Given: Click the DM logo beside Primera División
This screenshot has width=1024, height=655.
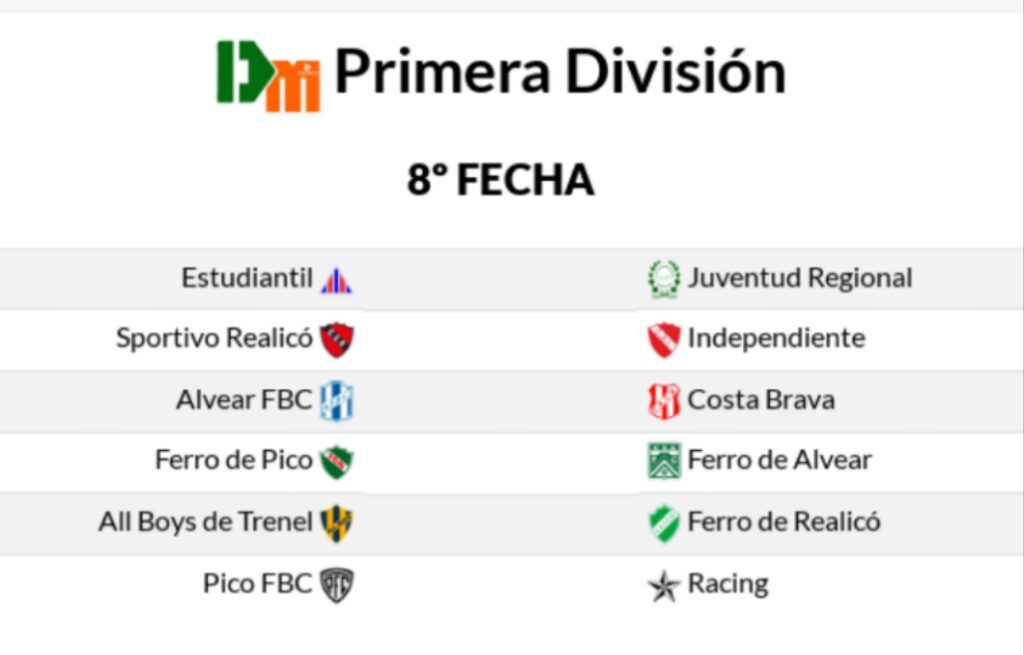Looking at the screenshot, I should coord(268,76).
